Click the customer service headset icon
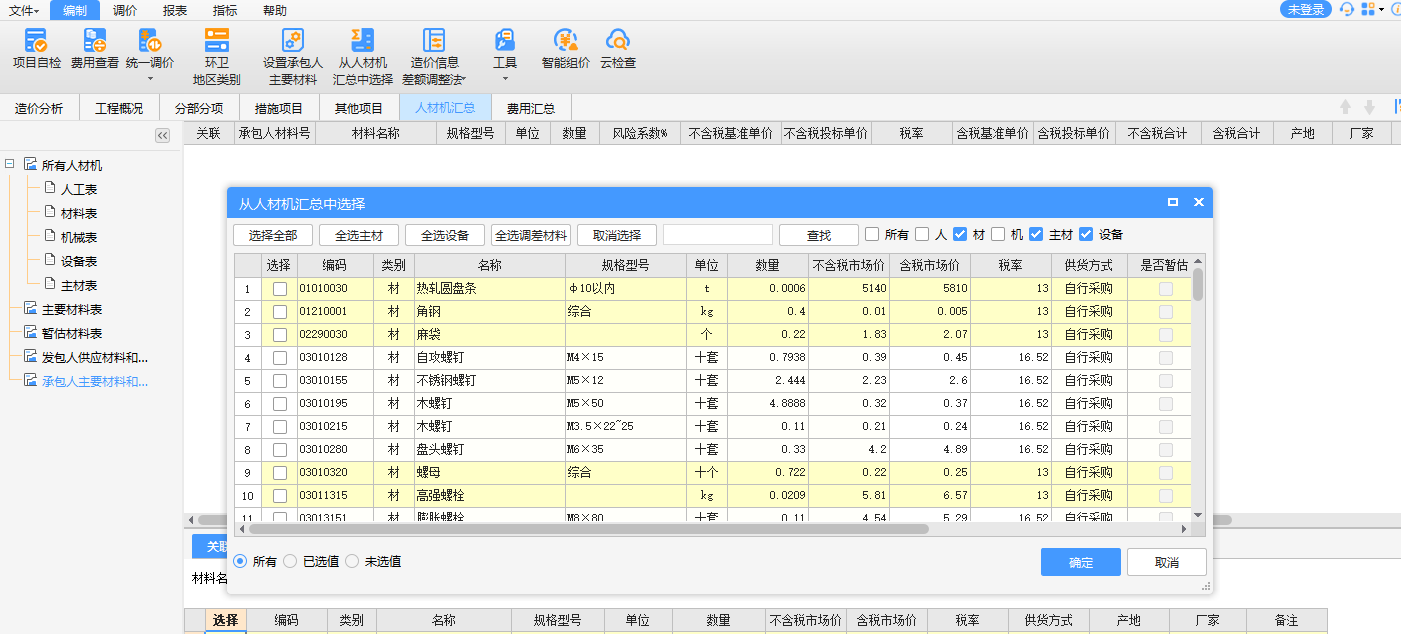 (x=1347, y=9)
